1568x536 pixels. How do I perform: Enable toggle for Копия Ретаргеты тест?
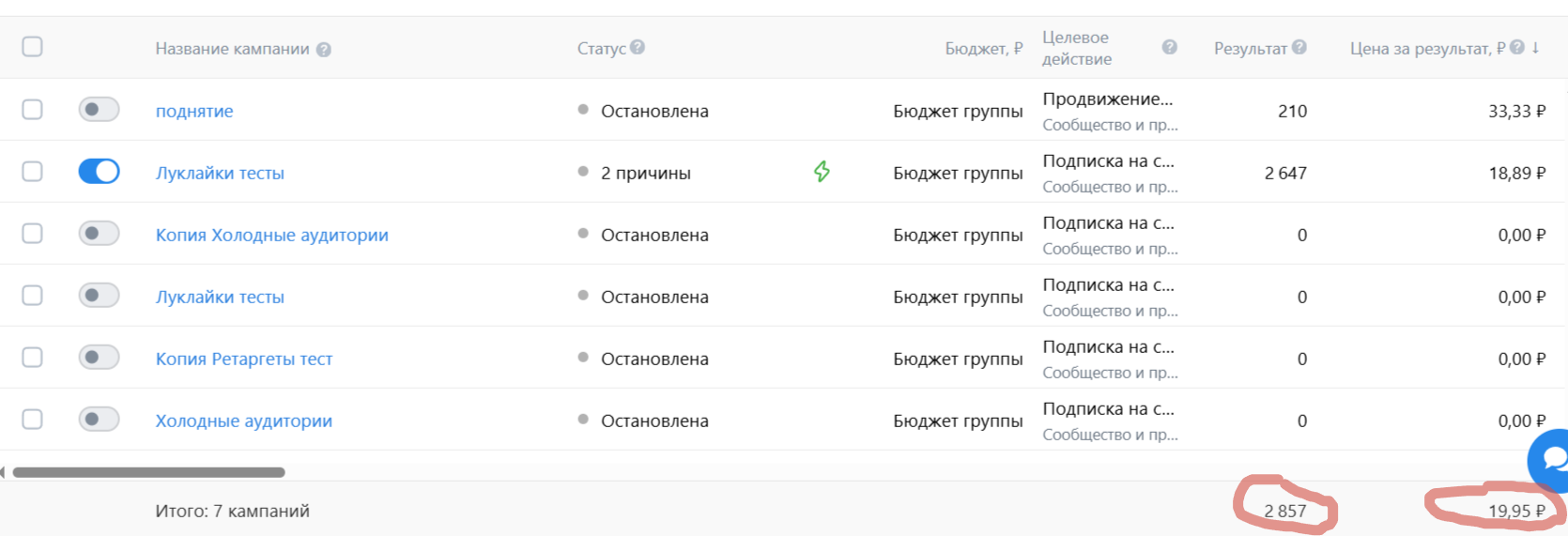point(99,357)
